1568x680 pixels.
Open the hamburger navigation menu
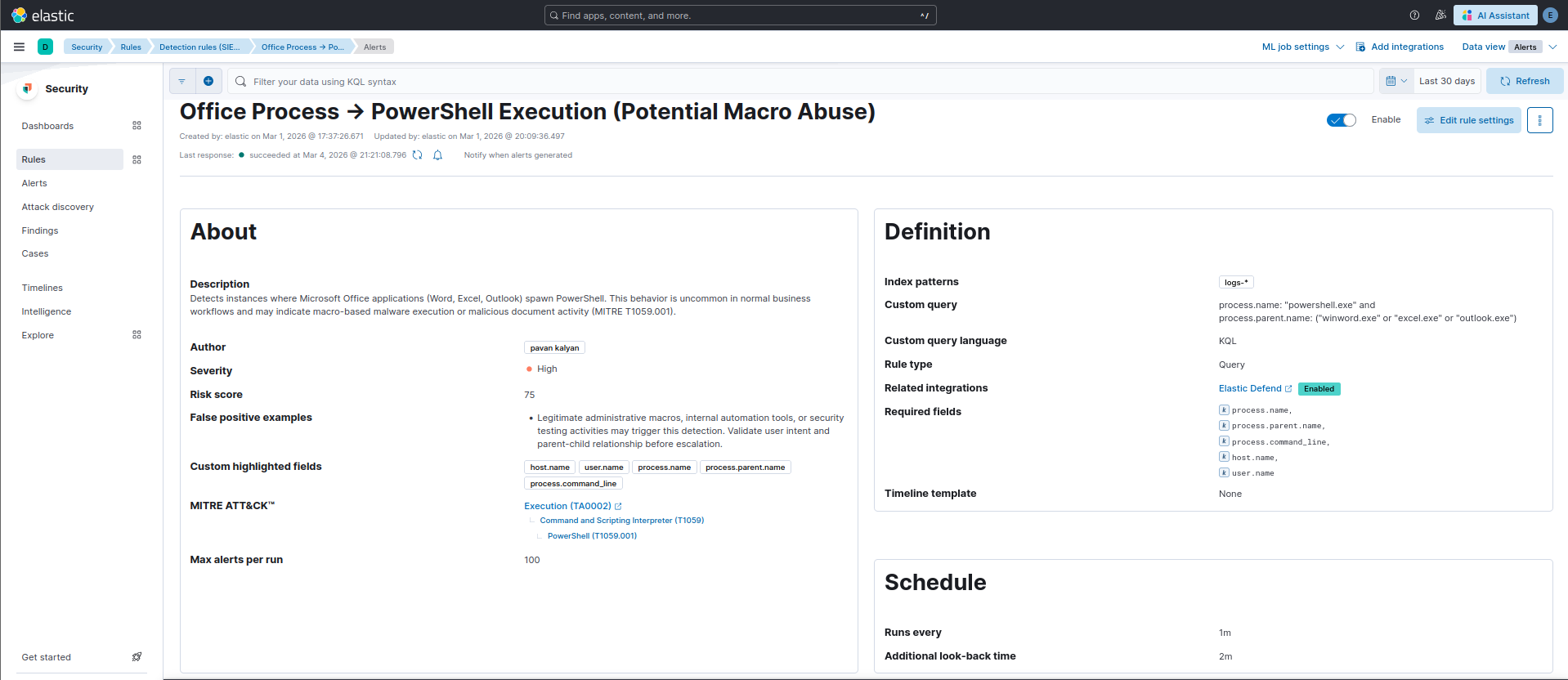tap(19, 47)
